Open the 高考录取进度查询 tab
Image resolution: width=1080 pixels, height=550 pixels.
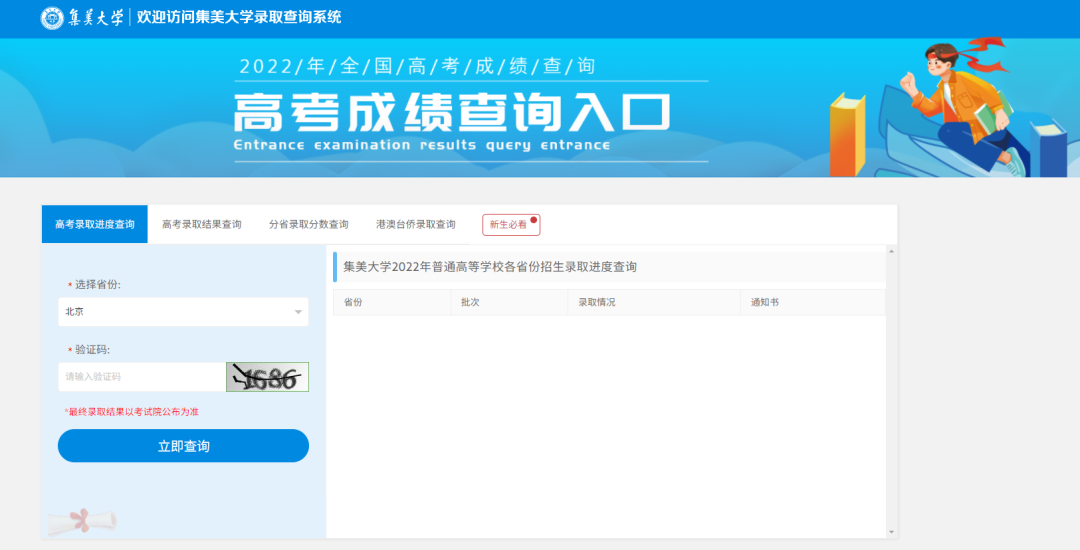click(x=95, y=224)
